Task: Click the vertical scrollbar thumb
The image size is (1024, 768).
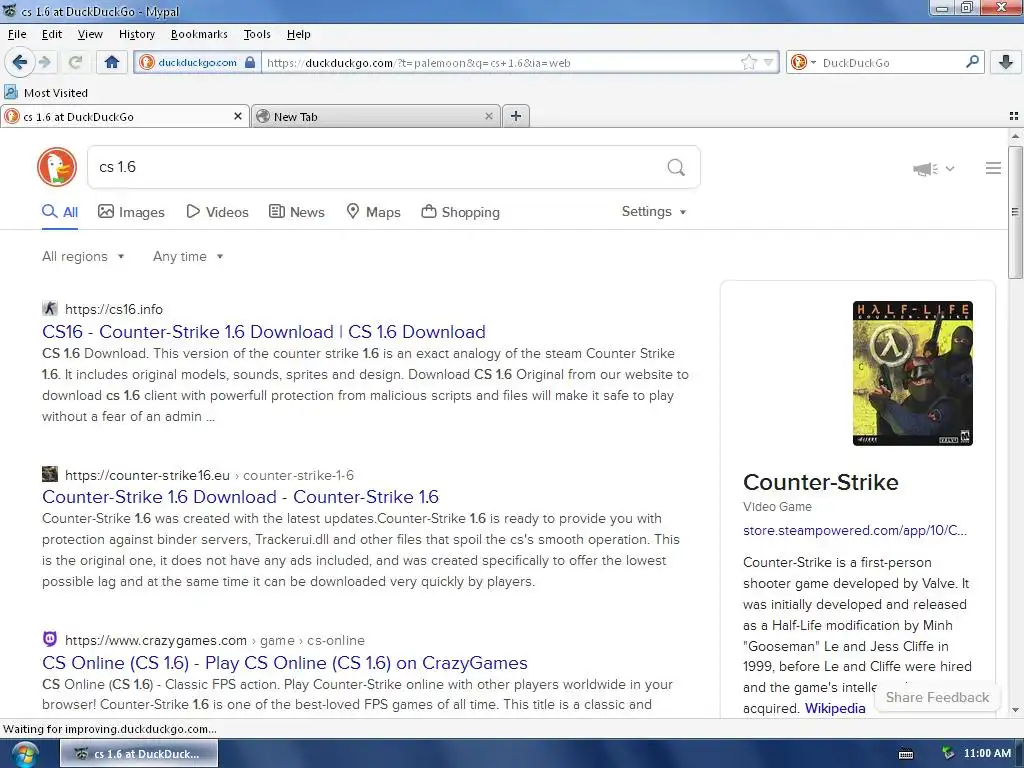Action: pyautogui.click(x=1015, y=212)
